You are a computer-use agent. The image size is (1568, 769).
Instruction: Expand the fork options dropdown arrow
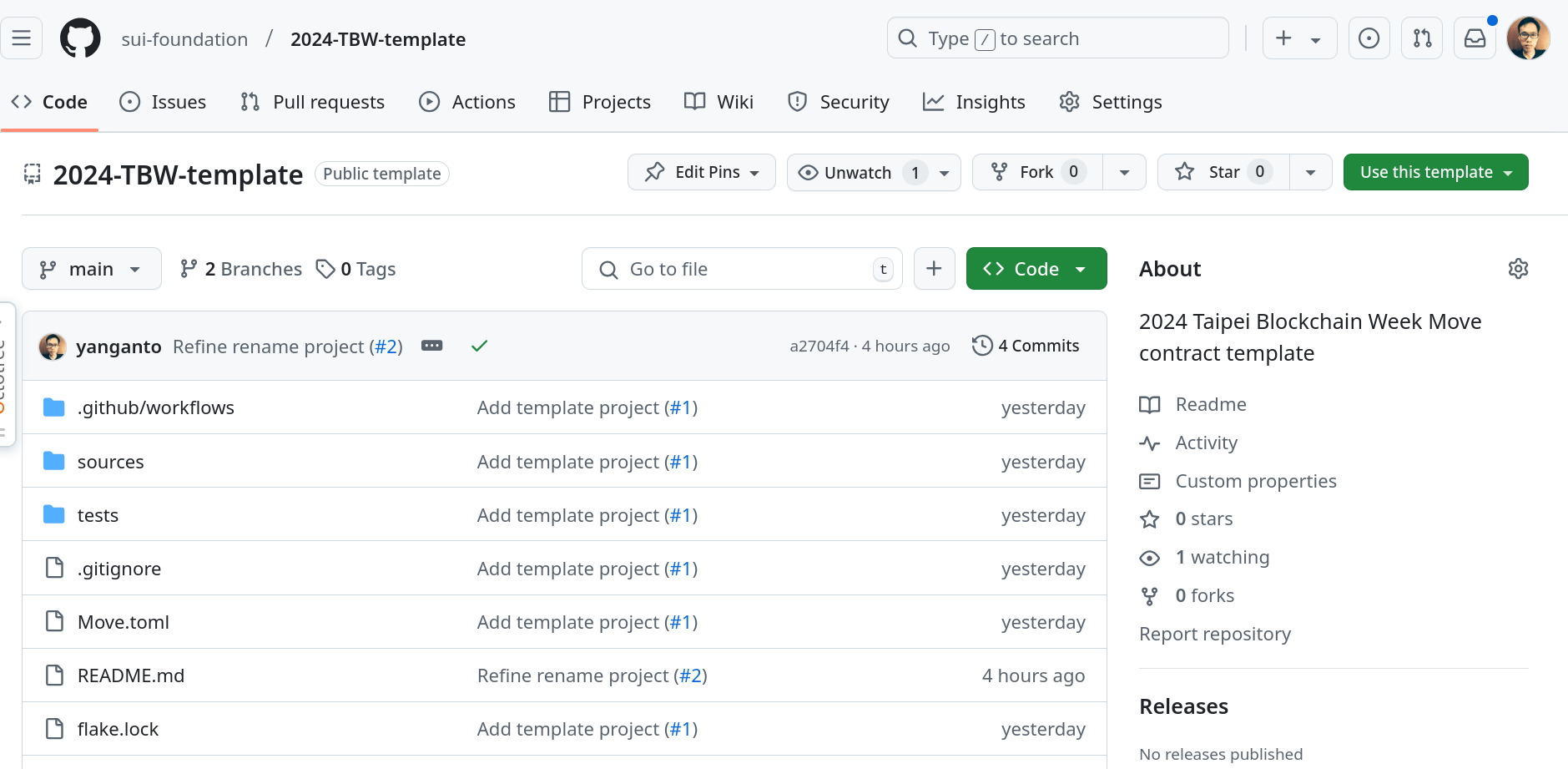coord(1124,173)
